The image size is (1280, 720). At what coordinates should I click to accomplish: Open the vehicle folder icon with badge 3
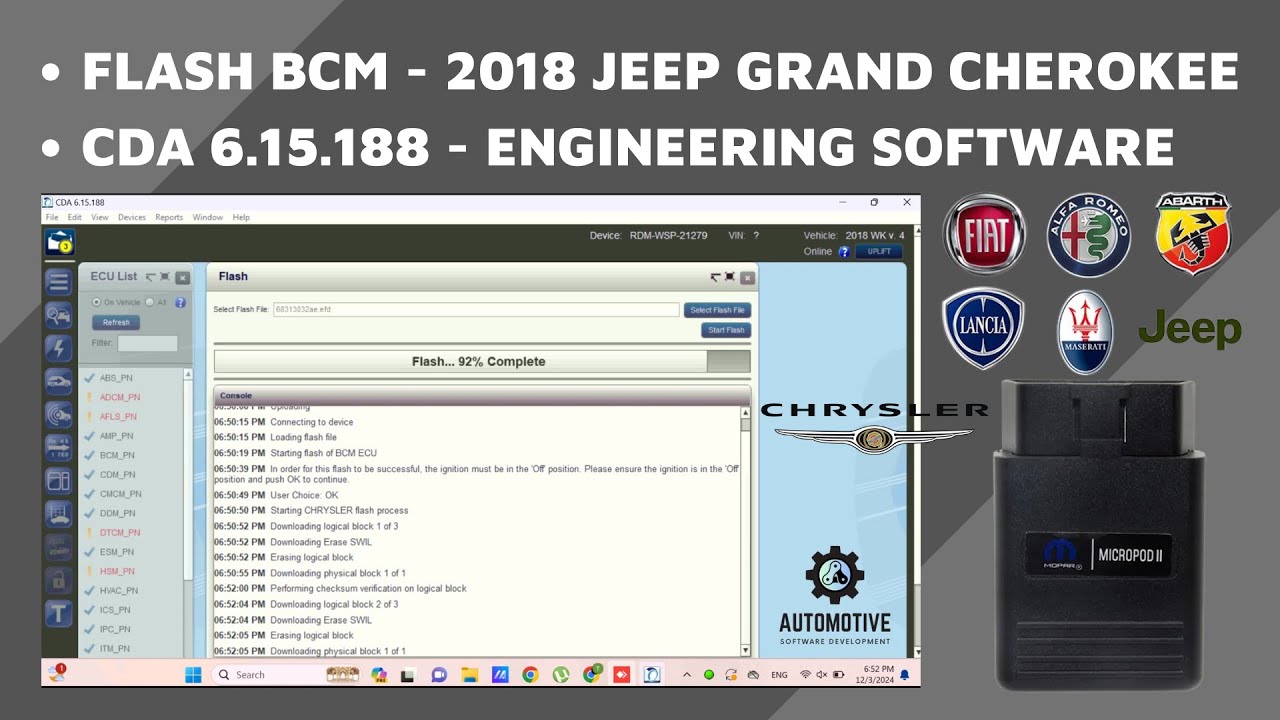click(59, 242)
